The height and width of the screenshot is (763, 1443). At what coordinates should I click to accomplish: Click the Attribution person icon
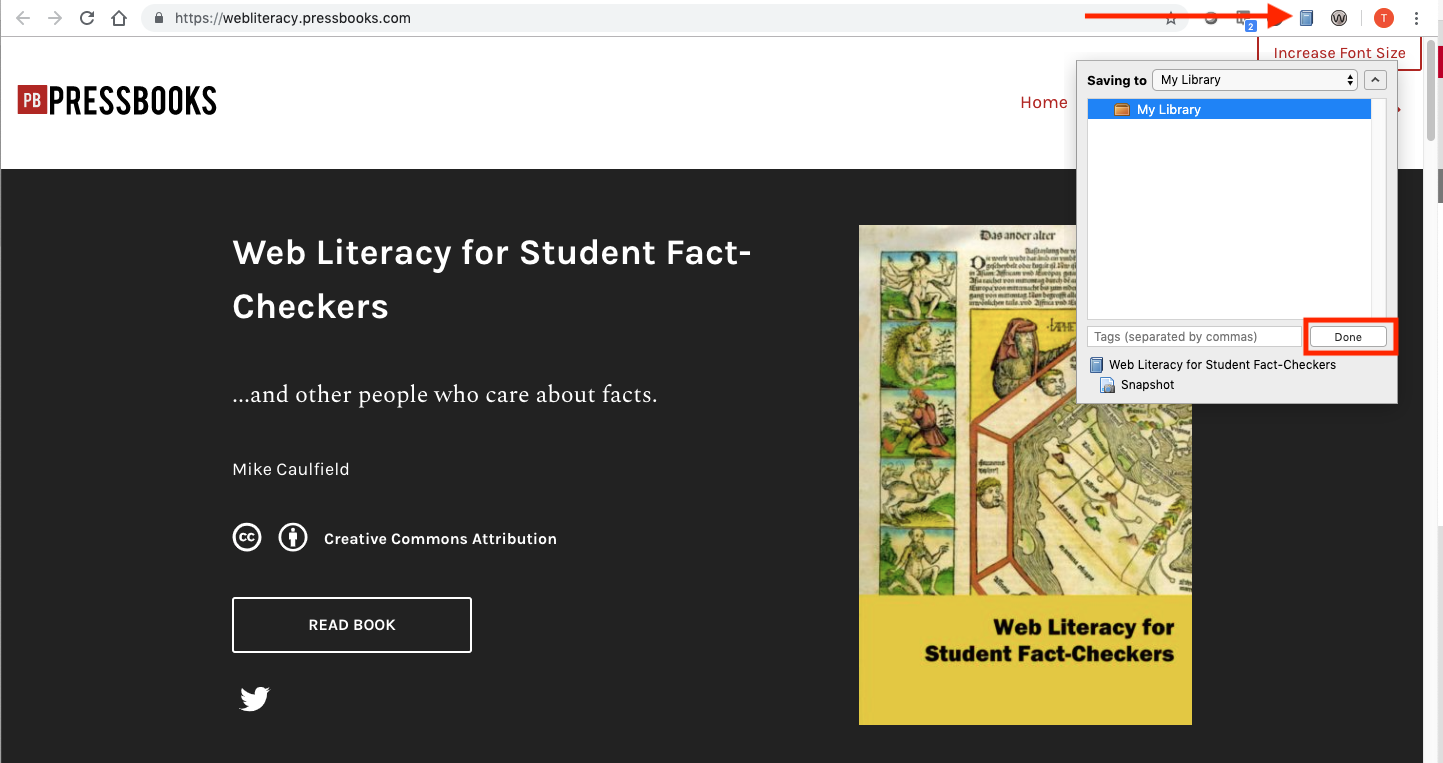point(293,538)
